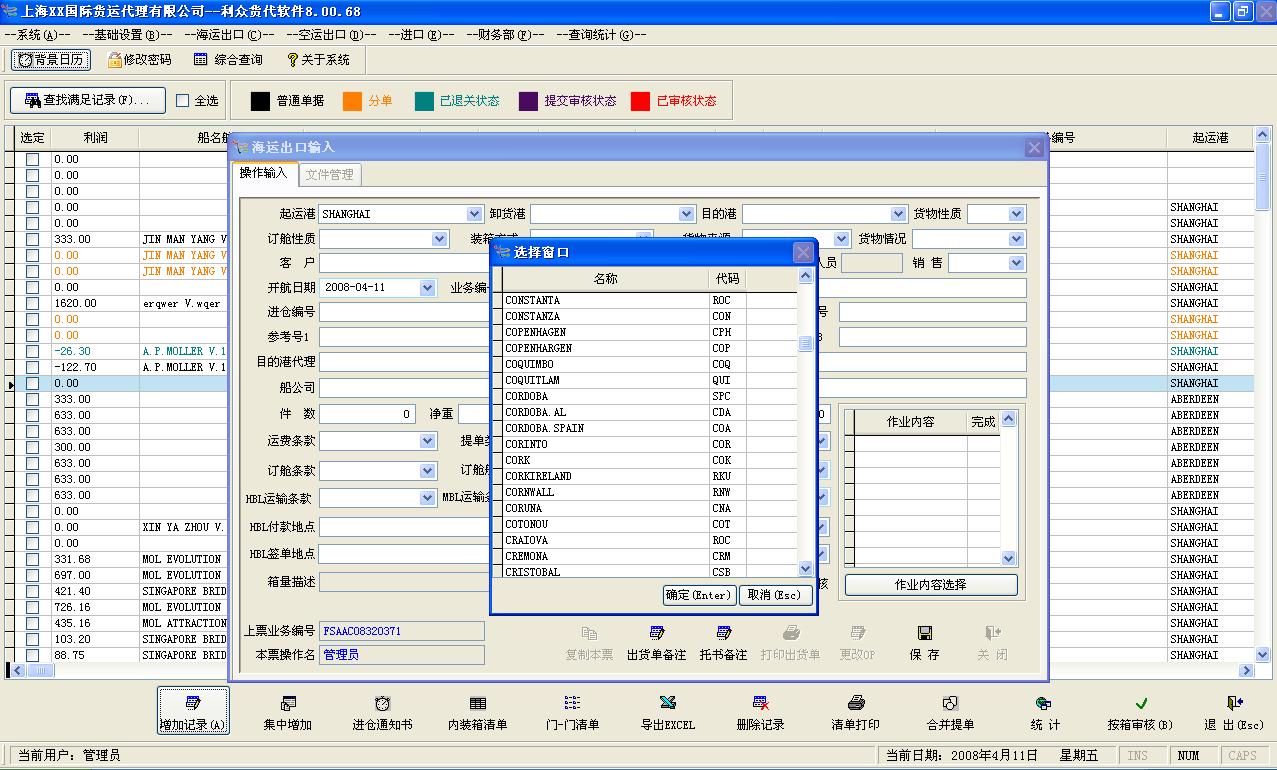Click the orange 分单 color swatch

[x=352, y=101]
